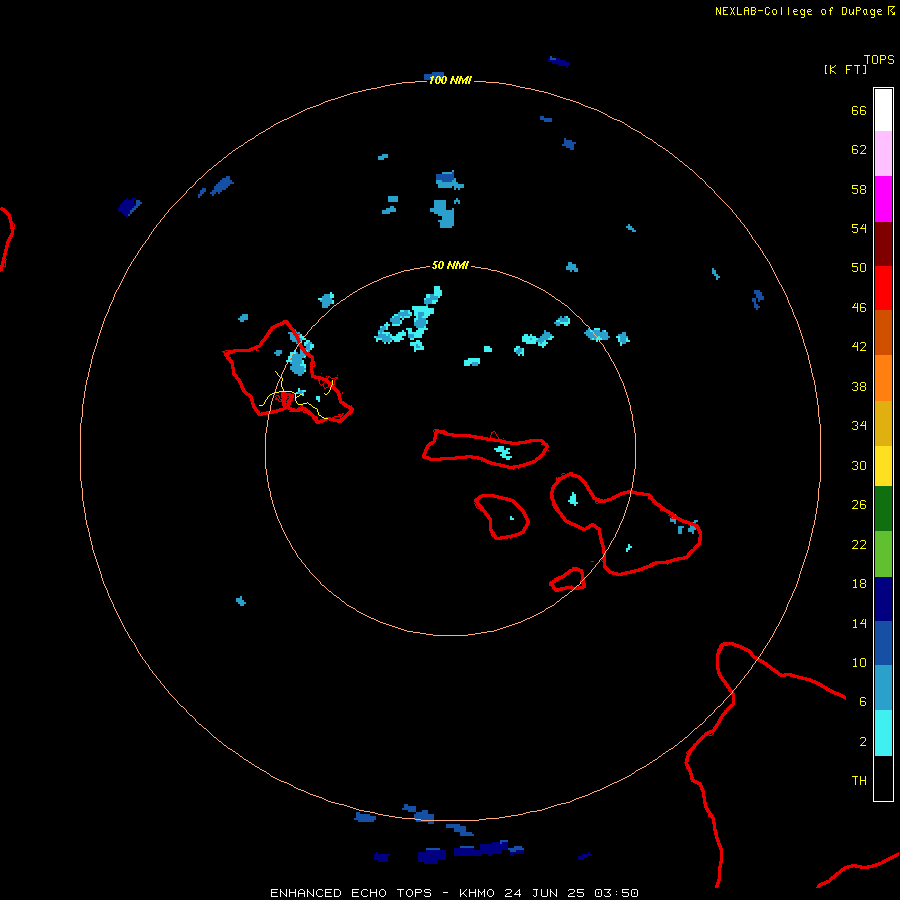Image resolution: width=900 pixels, height=900 pixels.
Task: Click the 34 legend value
Action: pos(859,425)
